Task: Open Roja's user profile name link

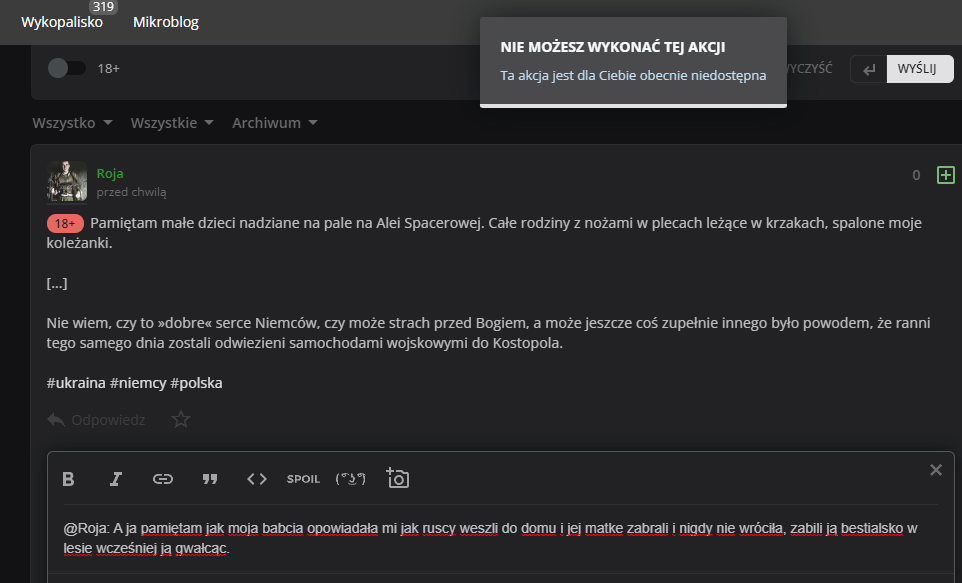Action: pos(110,174)
